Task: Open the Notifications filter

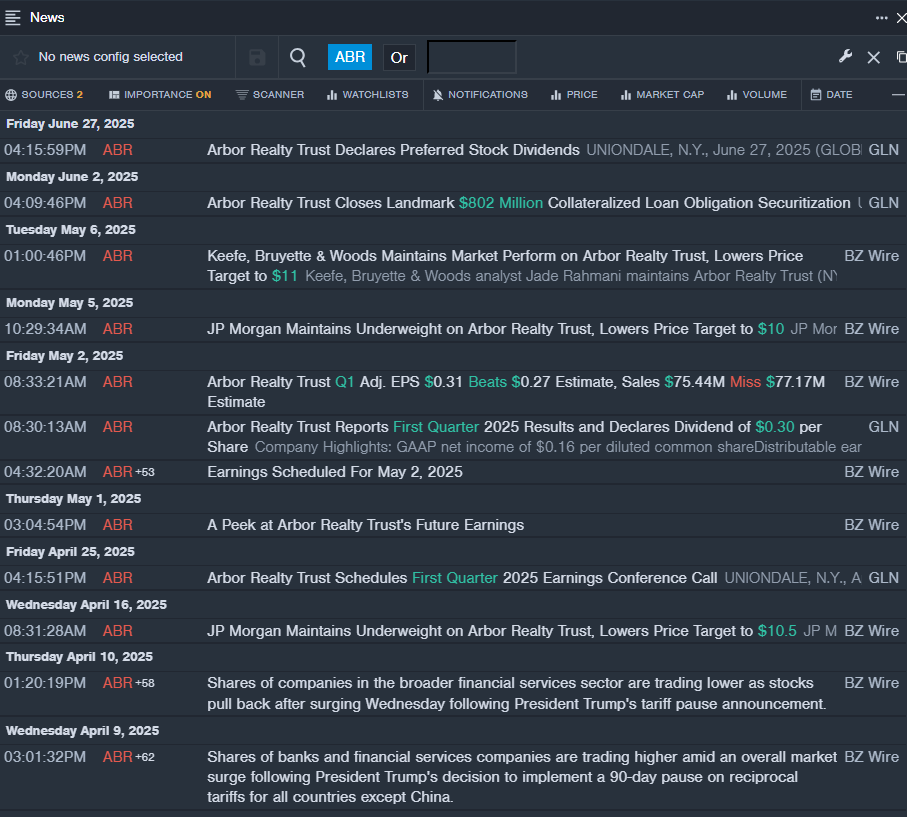Action: pyautogui.click(x=480, y=95)
